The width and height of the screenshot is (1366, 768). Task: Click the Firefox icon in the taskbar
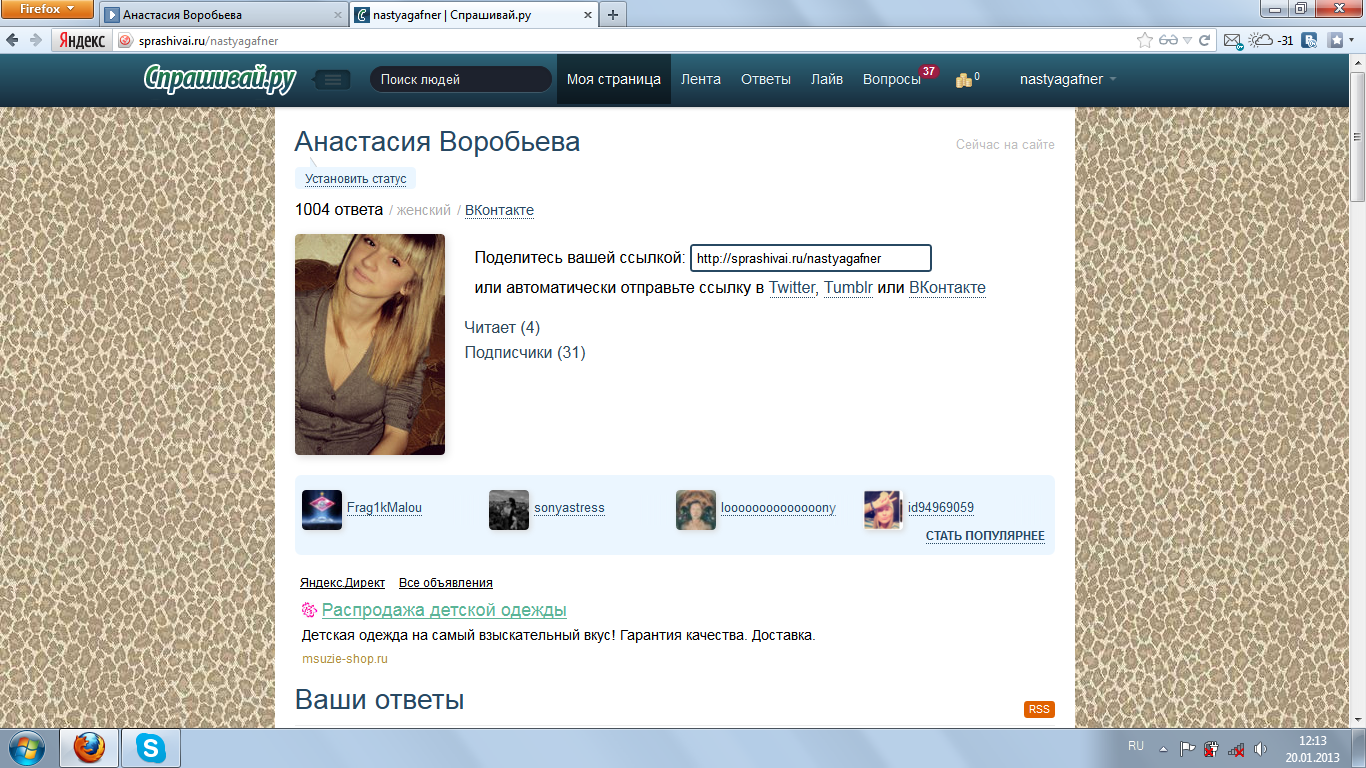tap(89, 747)
